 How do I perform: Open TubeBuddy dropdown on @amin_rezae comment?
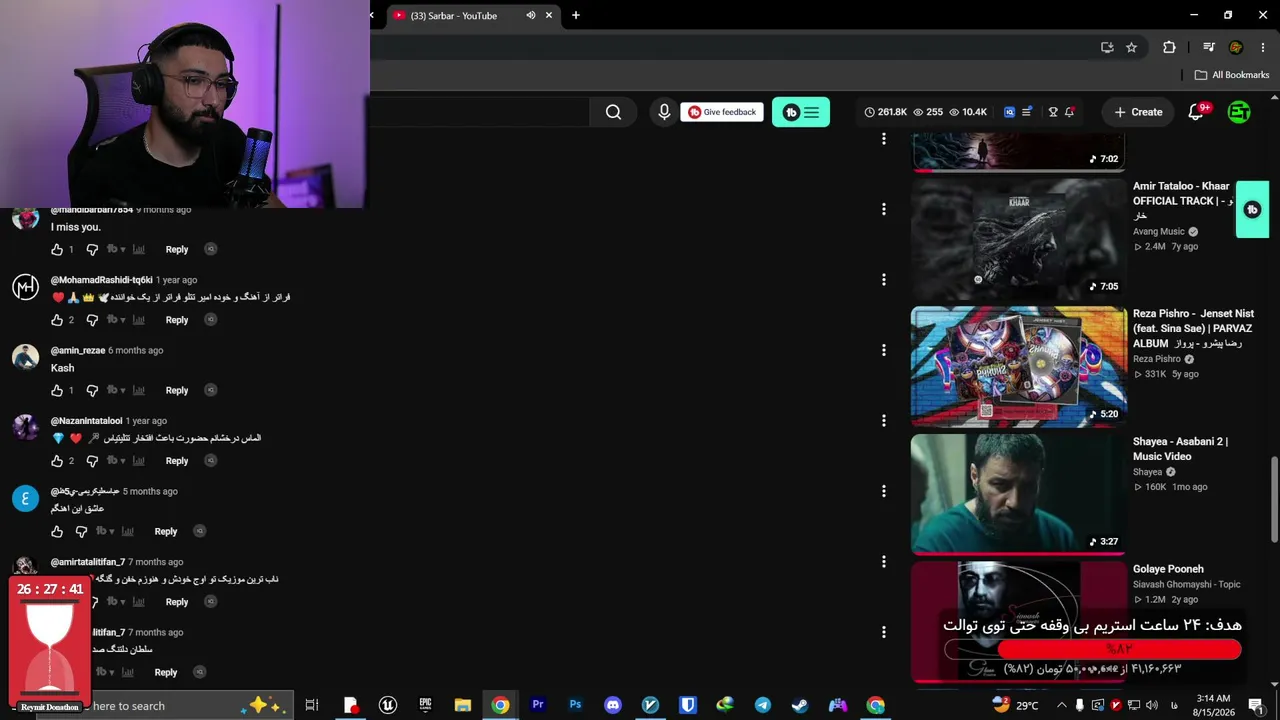click(x=115, y=390)
